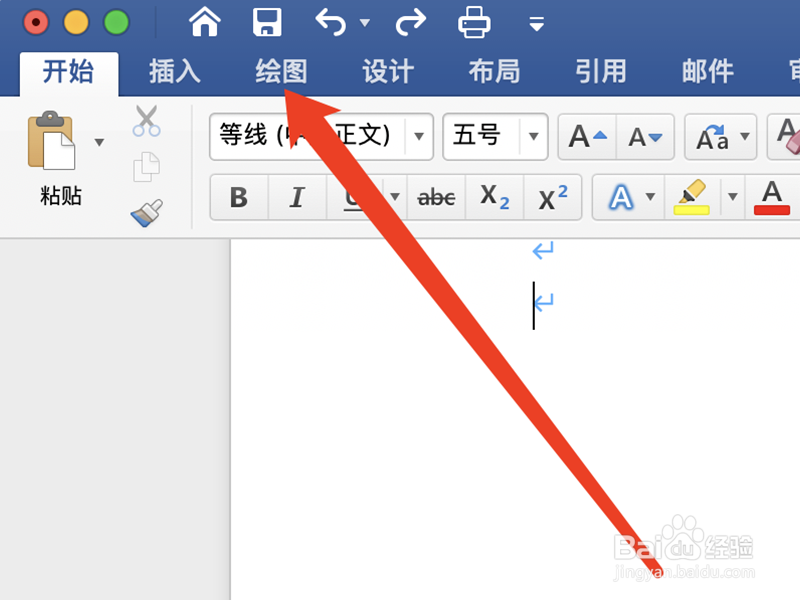Switch to the 绘图 ribbon tab
This screenshot has height=600, width=800.
(x=279, y=71)
